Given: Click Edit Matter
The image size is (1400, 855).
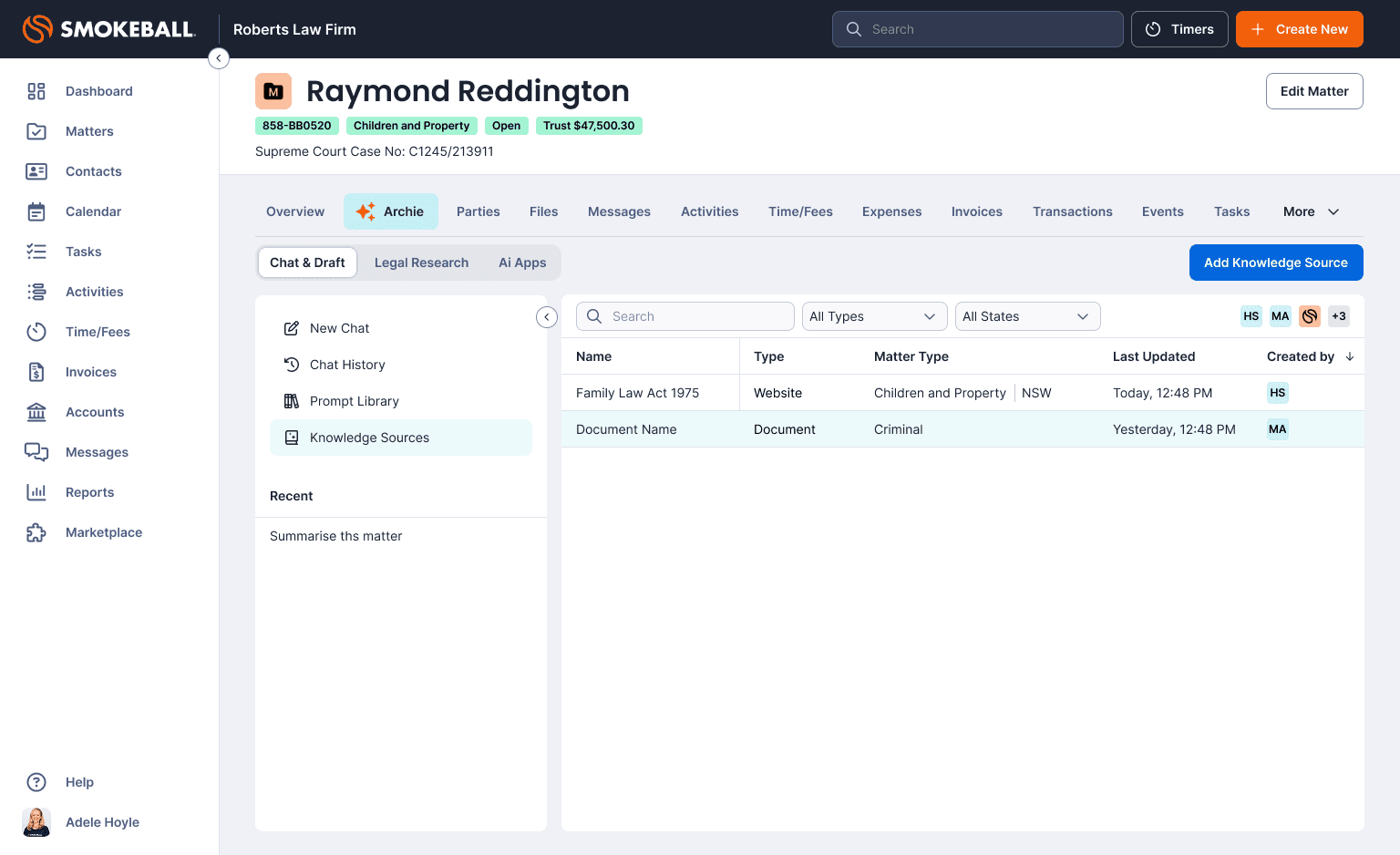Looking at the screenshot, I should (1314, 91).
